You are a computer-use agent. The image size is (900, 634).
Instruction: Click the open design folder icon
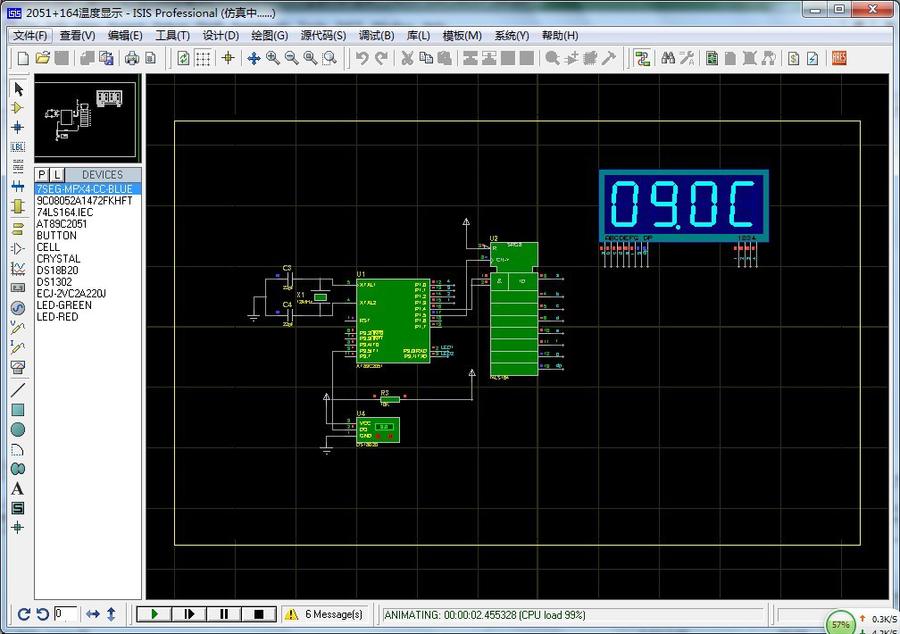(x=43, y=59)
